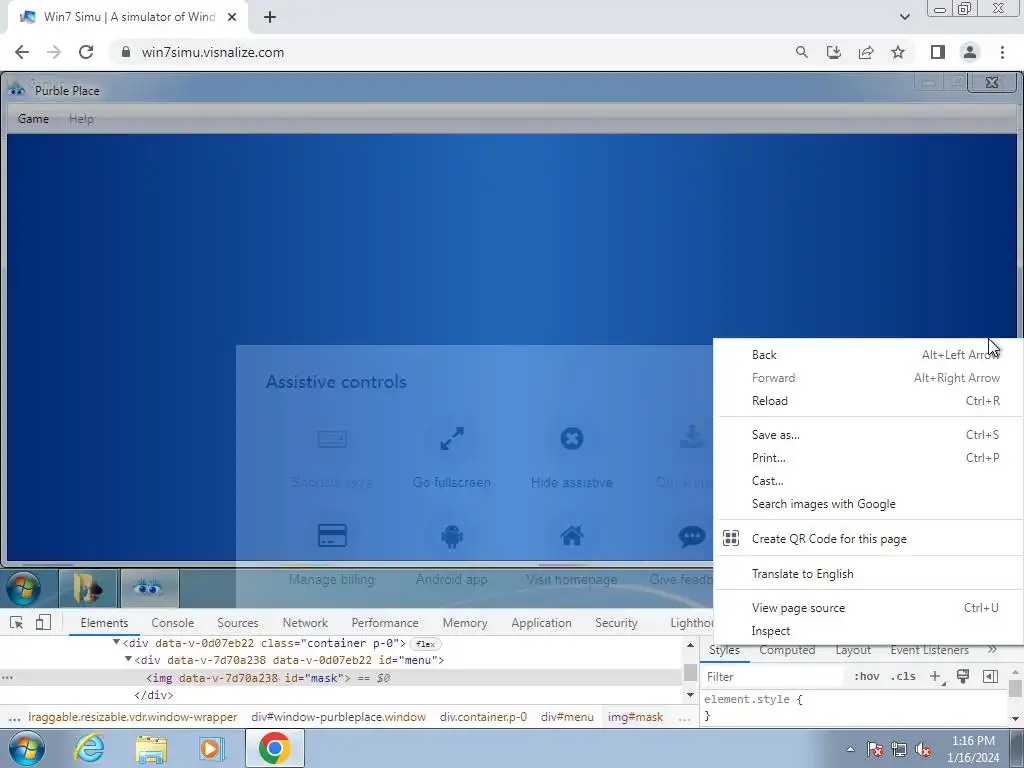Select Reload in the context menu

point(868,401)
